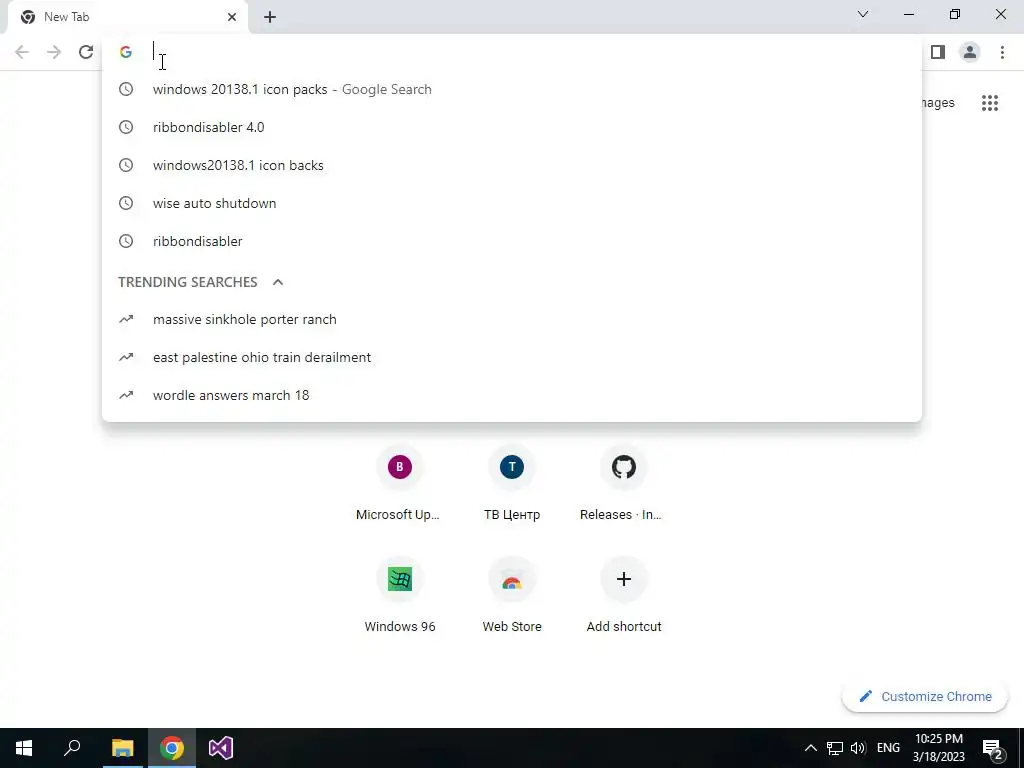Collapse the Trending Searches section
The width and height of the screenshot is (1024, 768).
[x=278, y=282]
